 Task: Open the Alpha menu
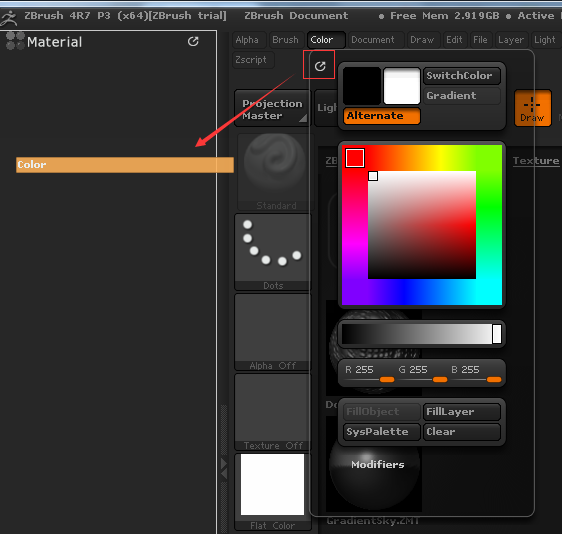click(249, 40)
